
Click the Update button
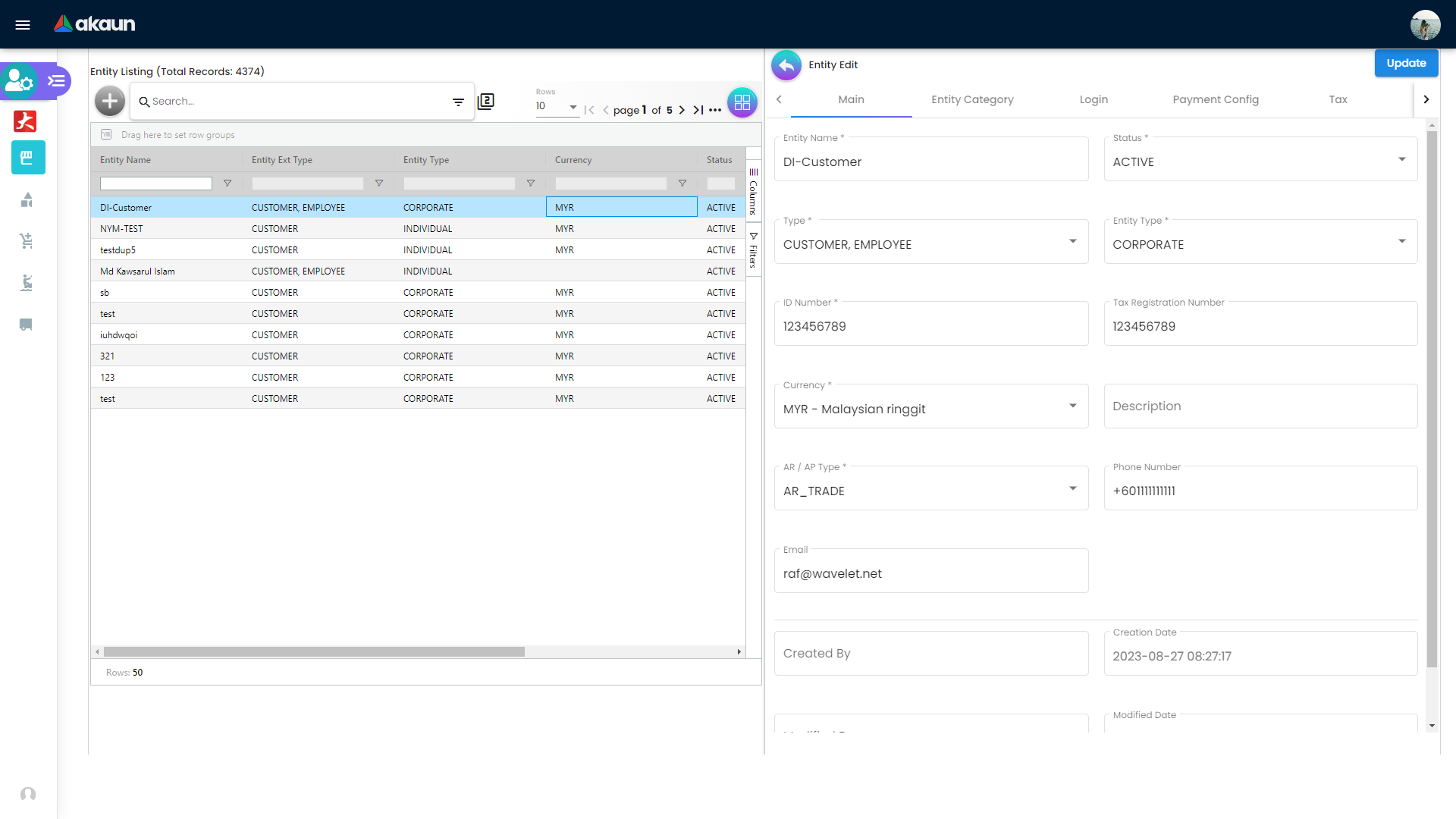pos(1406,63)
